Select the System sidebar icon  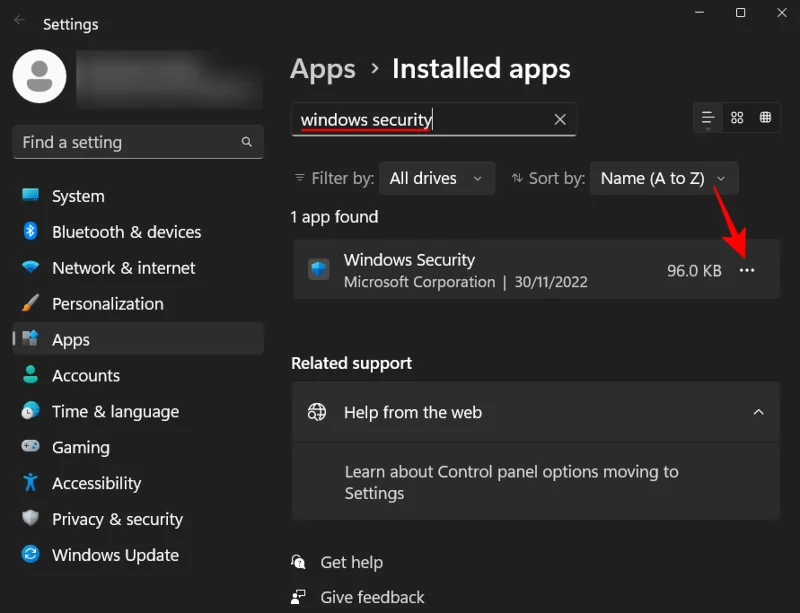31,196
